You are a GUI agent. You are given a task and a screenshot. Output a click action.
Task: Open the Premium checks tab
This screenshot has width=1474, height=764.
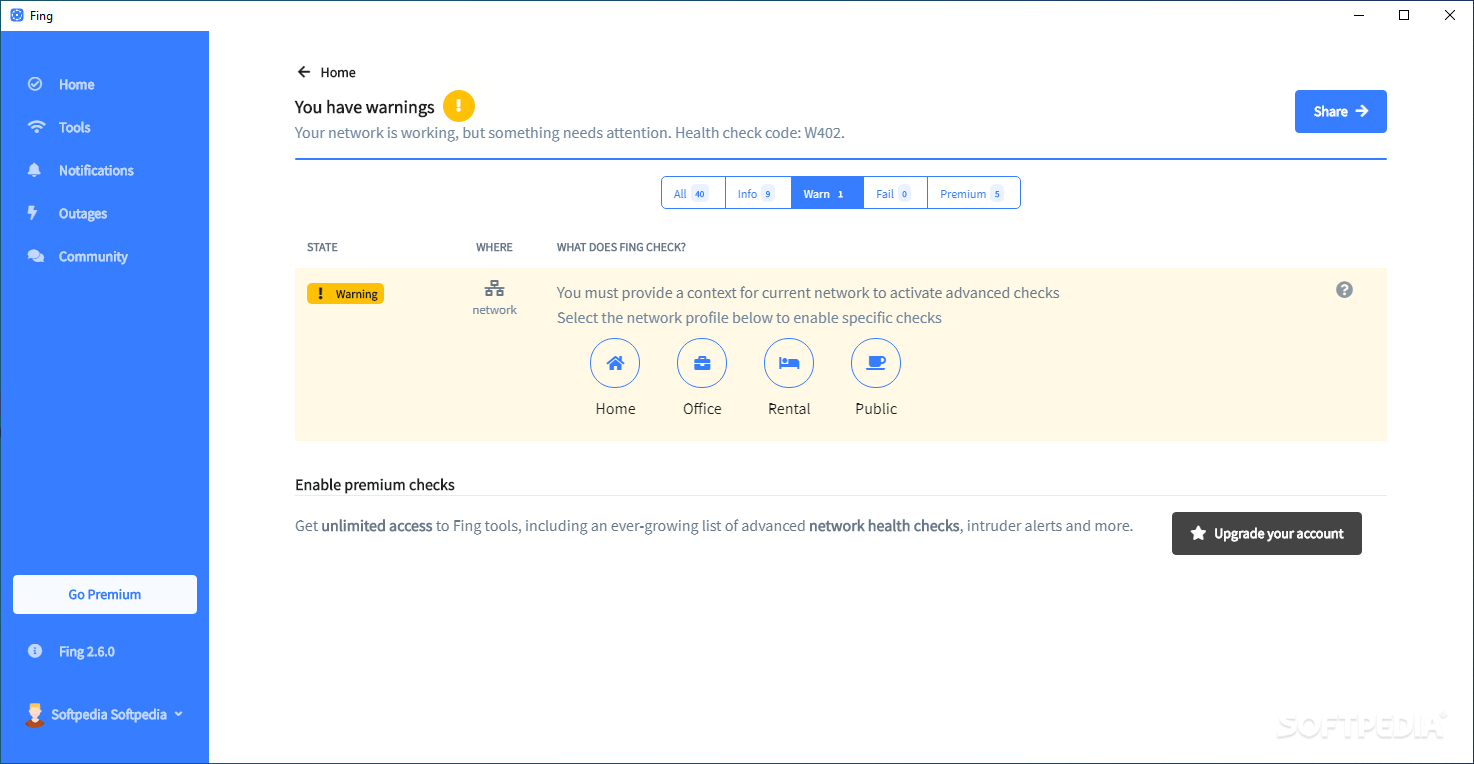coord(973,193)
